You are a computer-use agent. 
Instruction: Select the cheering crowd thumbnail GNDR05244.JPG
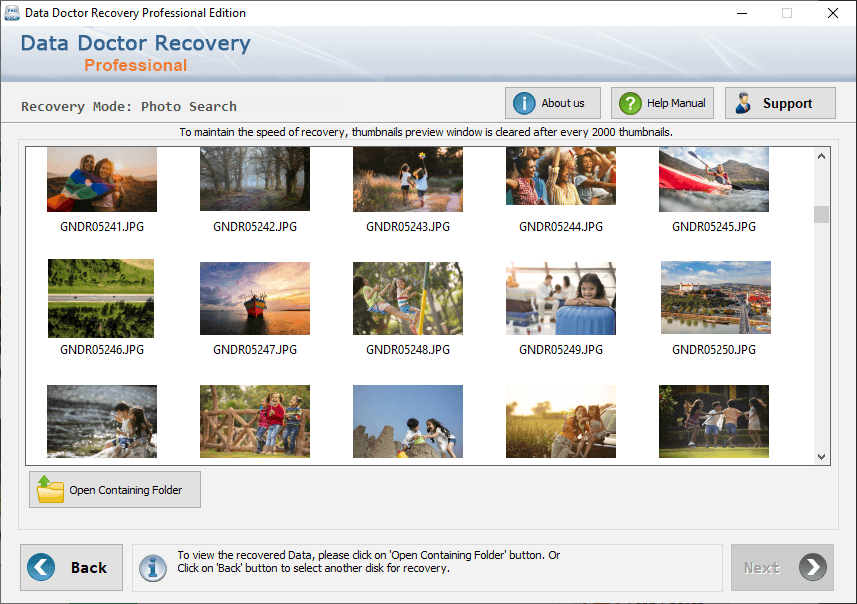[561, 176]
